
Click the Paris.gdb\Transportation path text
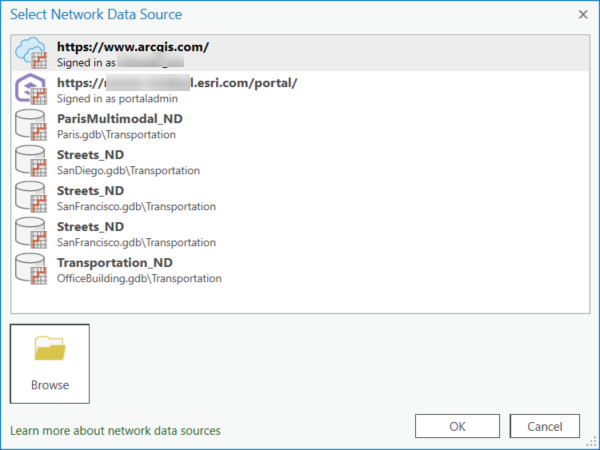(x=117, y=134)
